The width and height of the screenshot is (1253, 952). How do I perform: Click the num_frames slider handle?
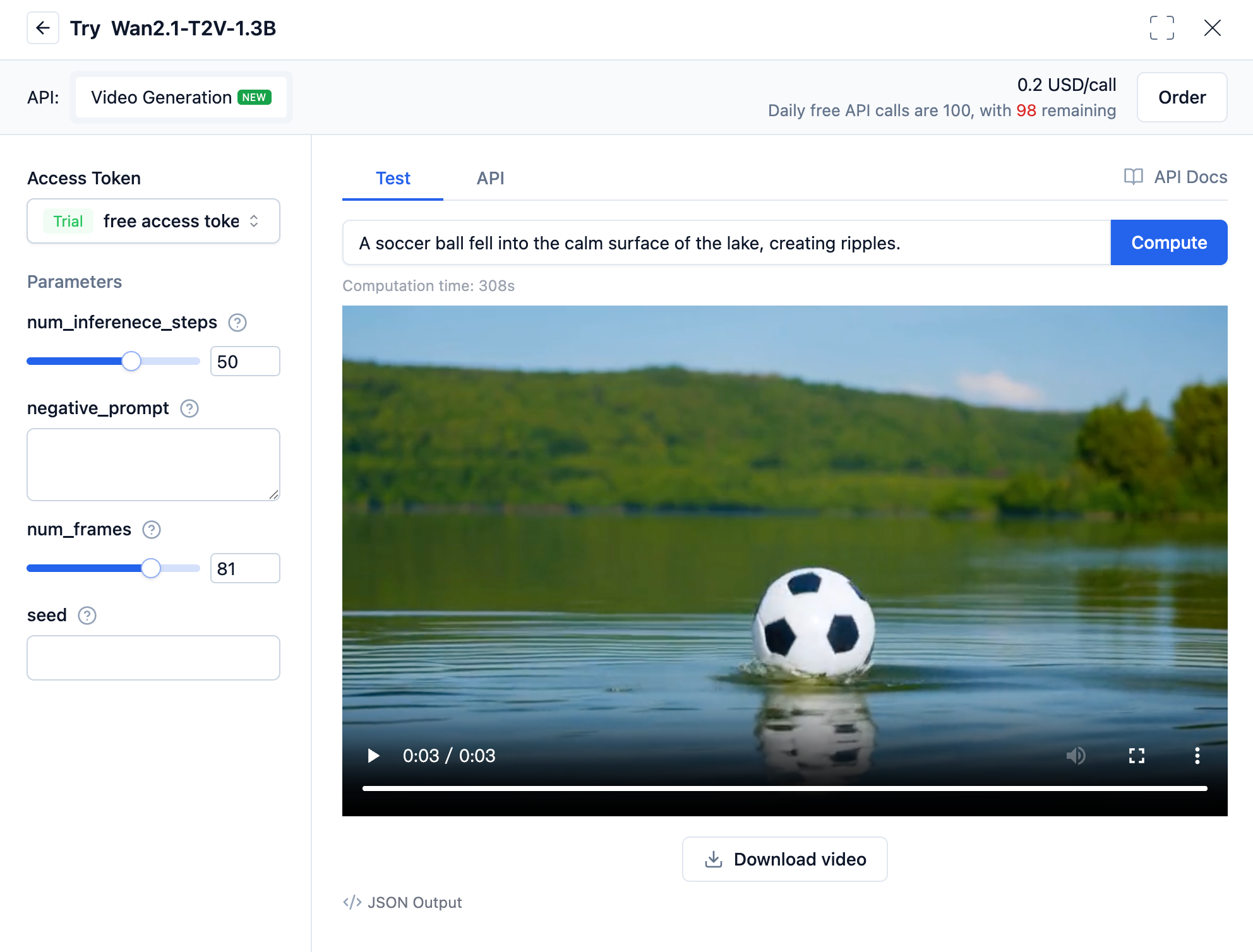pos(151,568)
